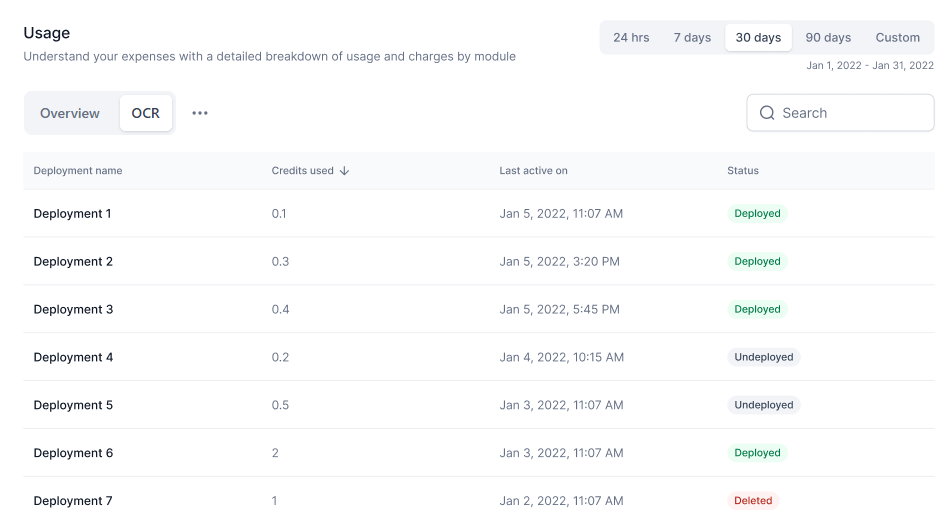
Task: Open the Custom date range option
Action: pyautogui.click(x=898, y=38)
